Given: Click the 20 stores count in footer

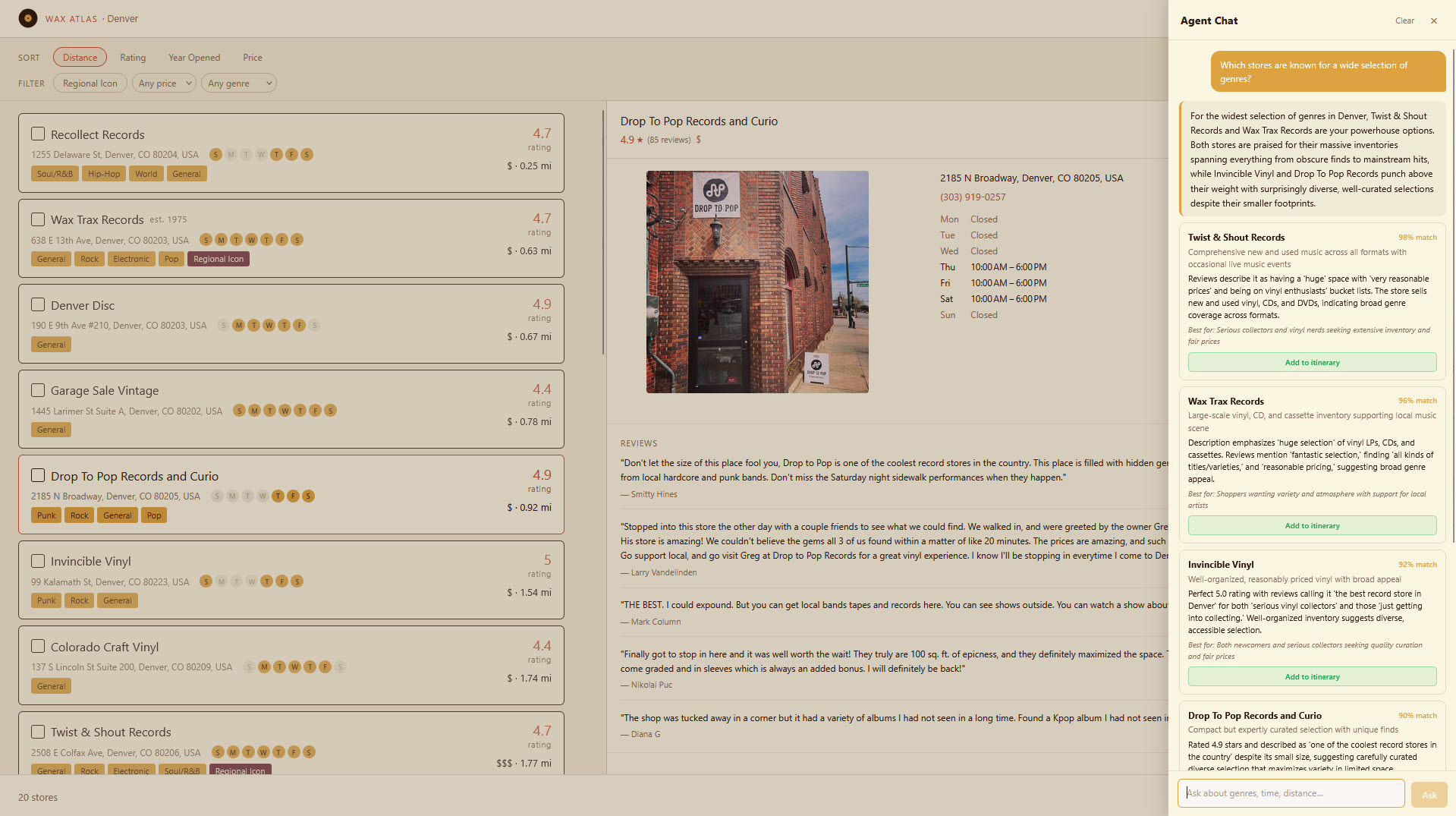Looking at the screenshot, I should [x=38, y=798].
